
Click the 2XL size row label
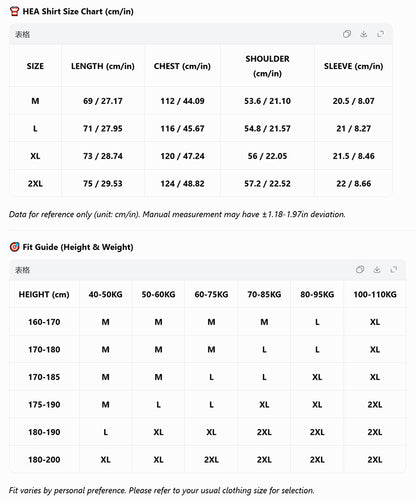click(x=35, y=184)
